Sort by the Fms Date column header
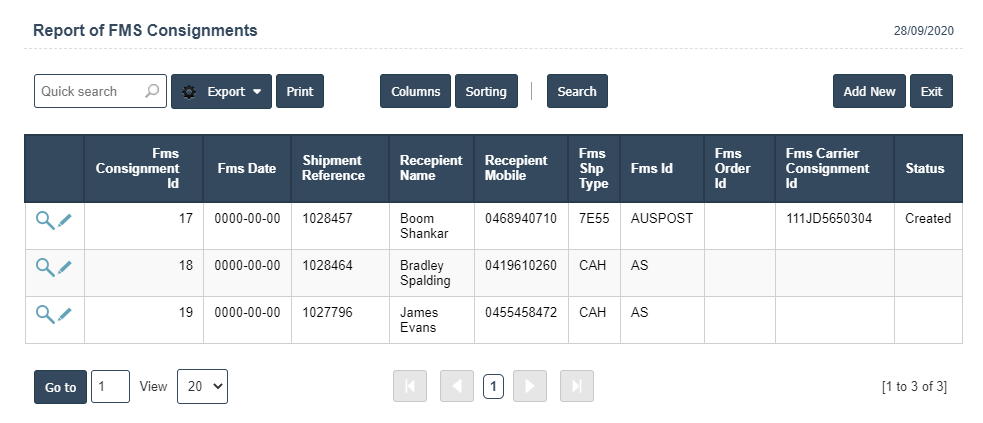This screenshot has width=983, height=423. pos(246,169)
